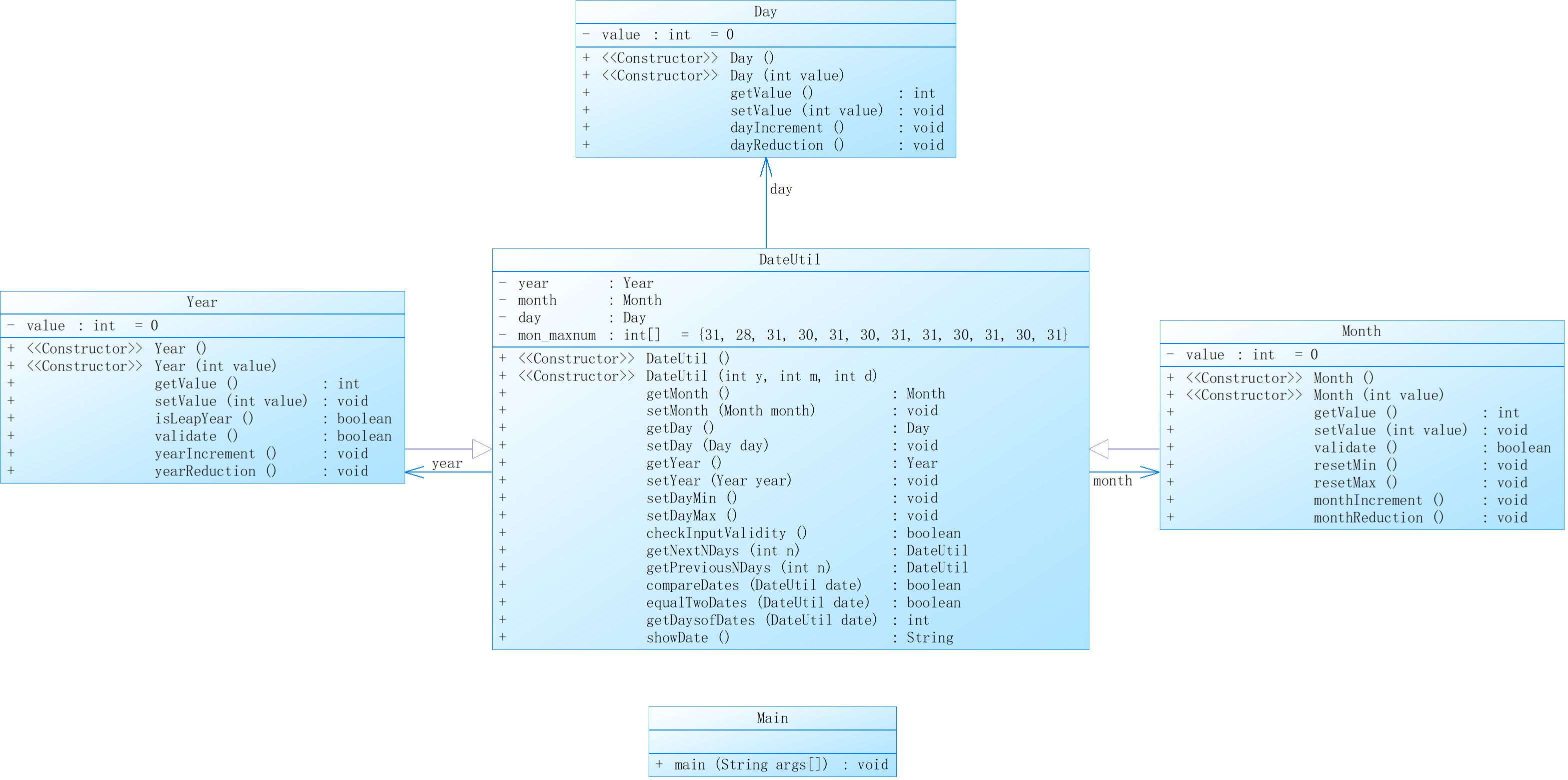Click the 'day' association label

coord(781,189)
